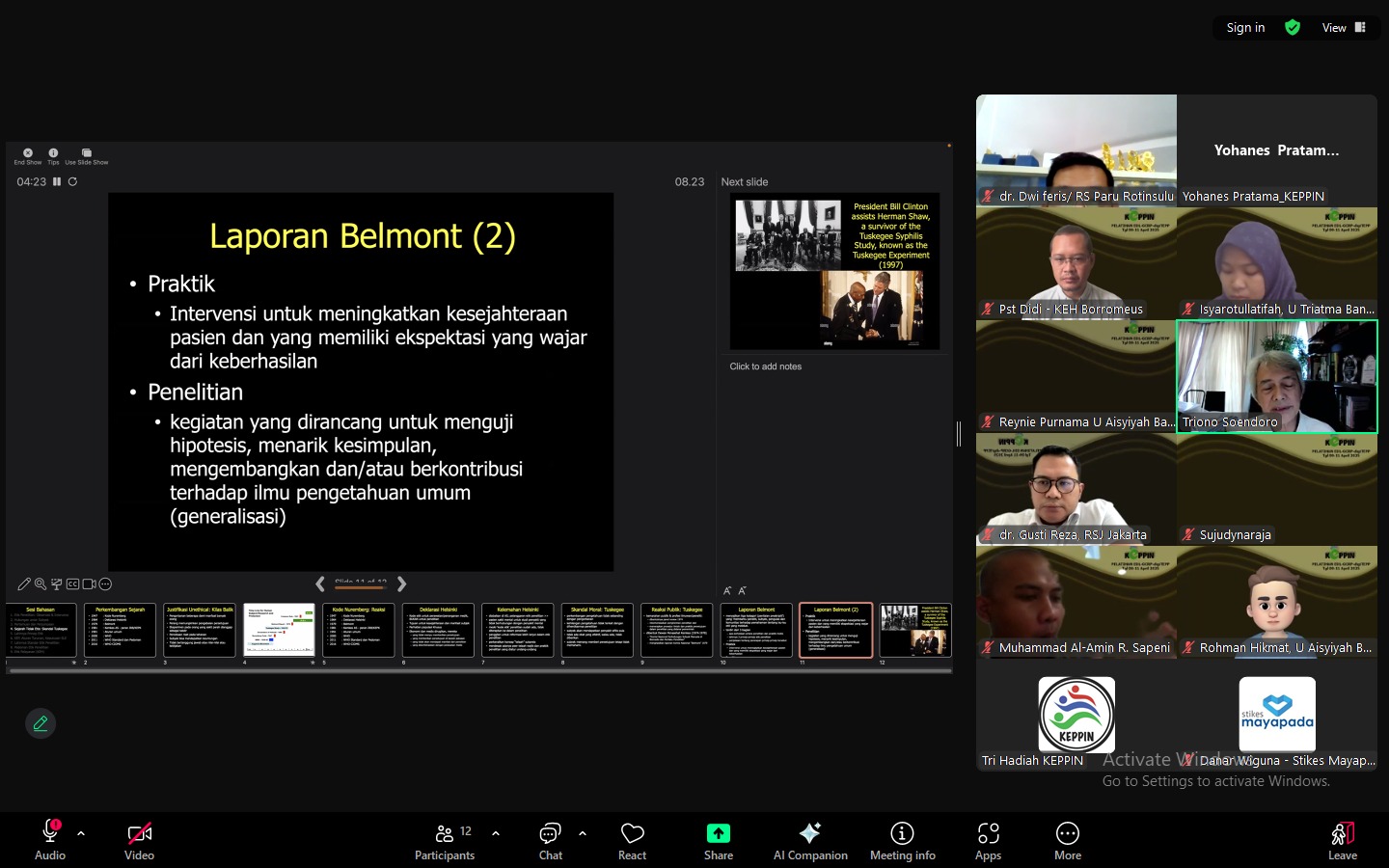Open the Apps menu

click(x=989, y=839)
